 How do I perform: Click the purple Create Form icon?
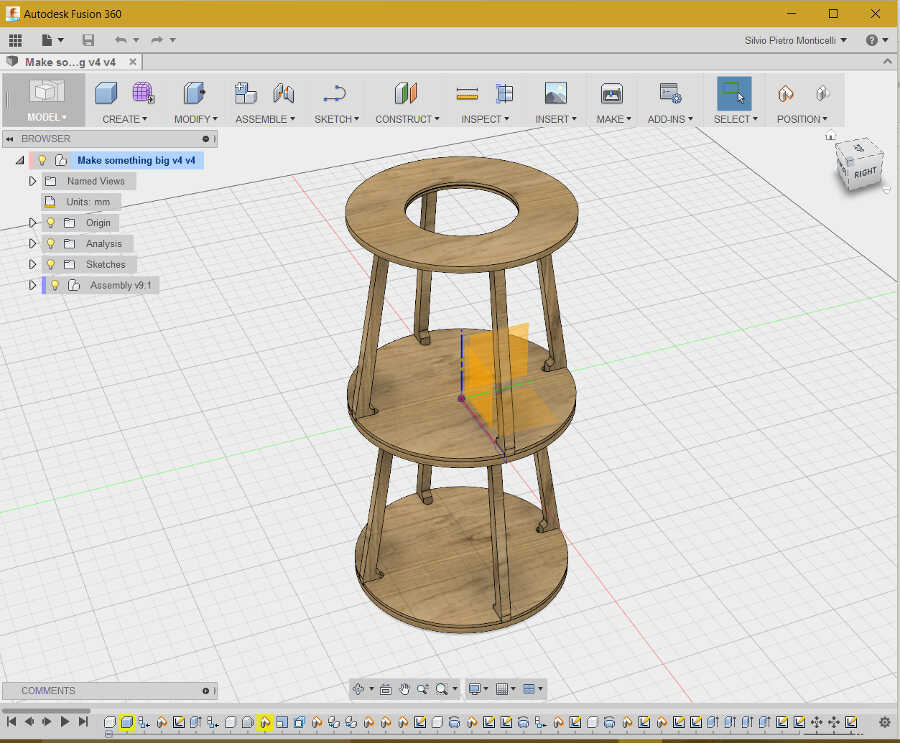point(143,92)
